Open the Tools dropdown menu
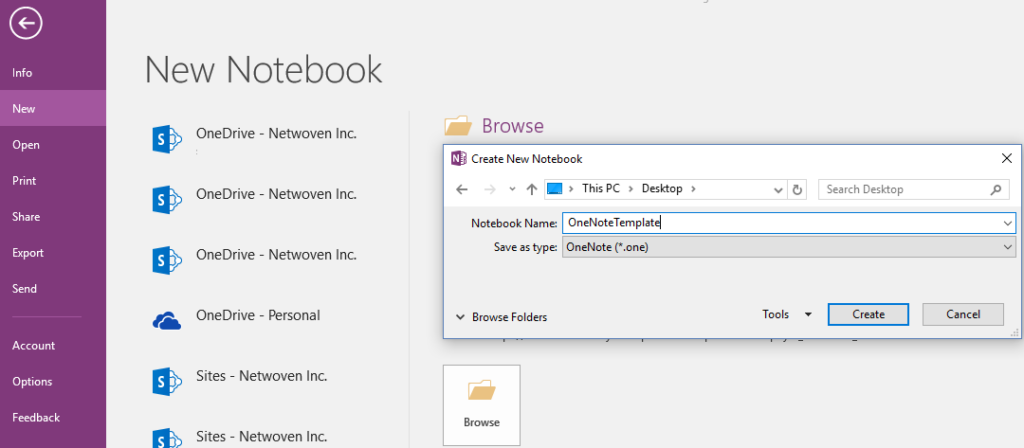Viewport: 1024px width, 448px height. click(x=787, y=314)
